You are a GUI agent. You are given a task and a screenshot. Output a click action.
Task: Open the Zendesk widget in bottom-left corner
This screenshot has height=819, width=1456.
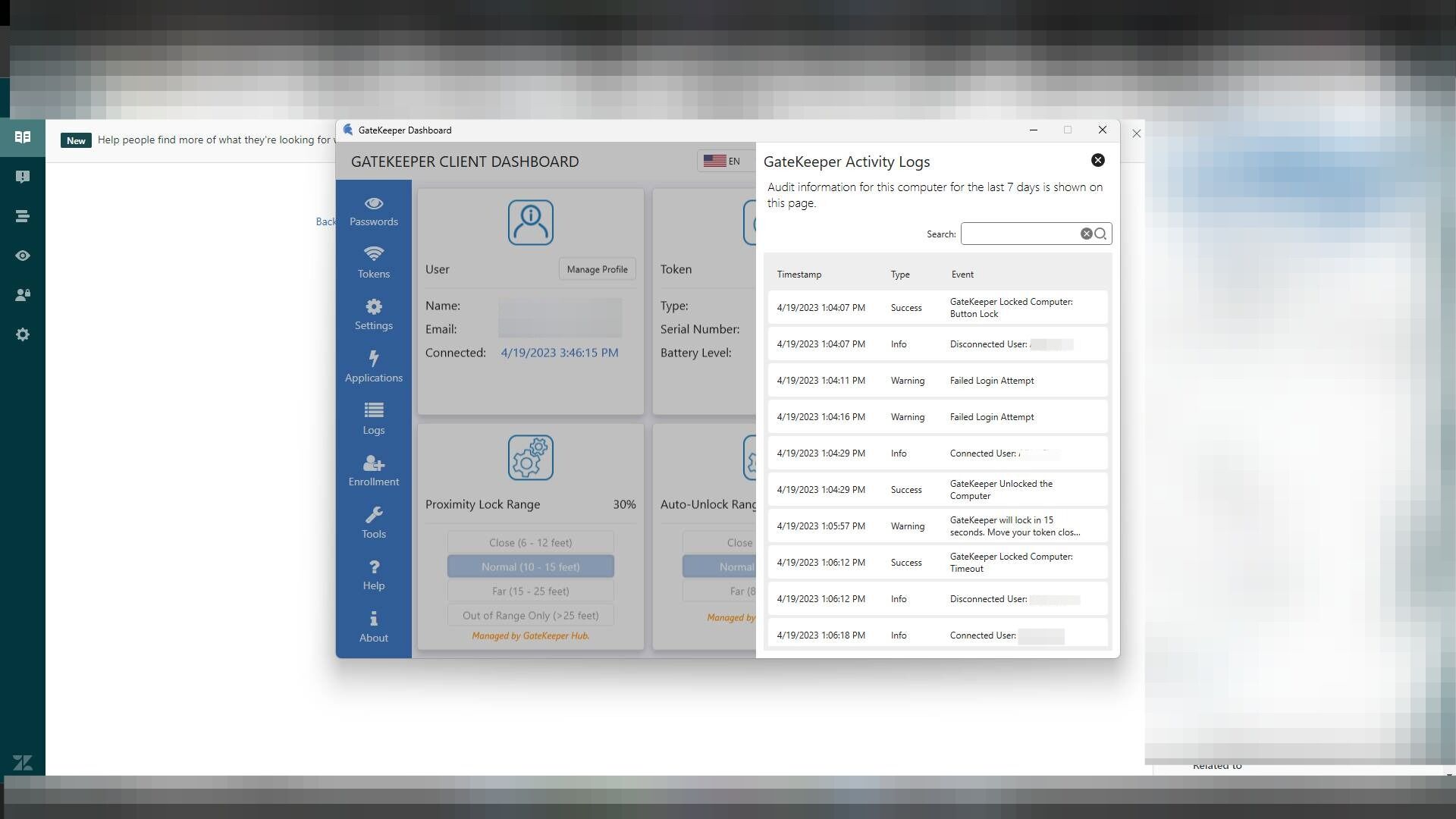click(x=23, y=763)
